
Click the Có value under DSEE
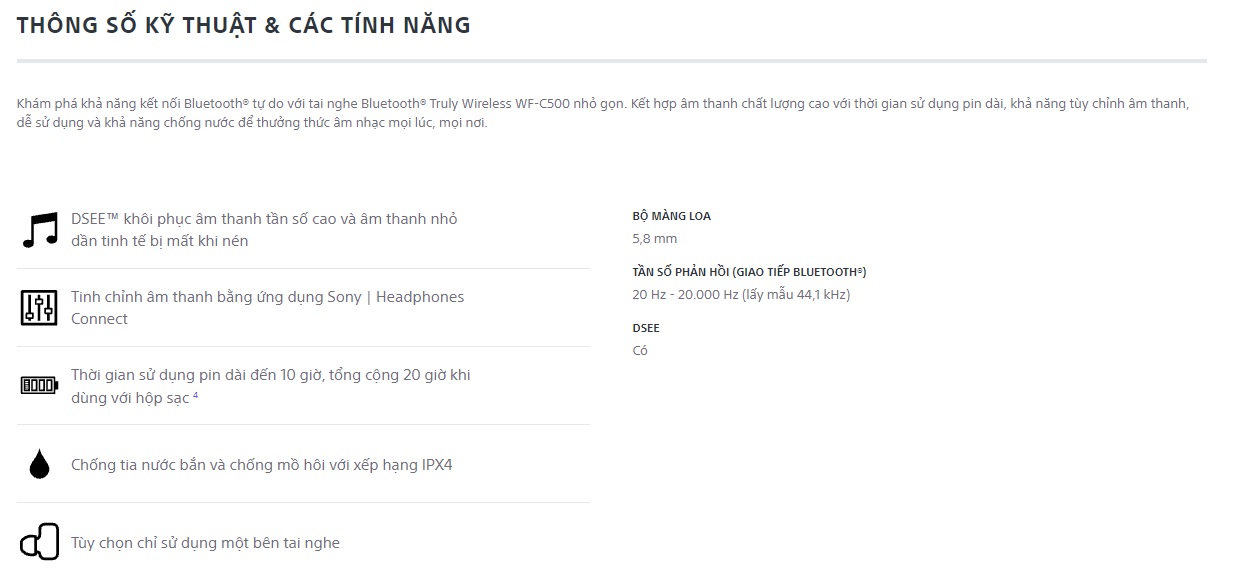pos(640,350)
